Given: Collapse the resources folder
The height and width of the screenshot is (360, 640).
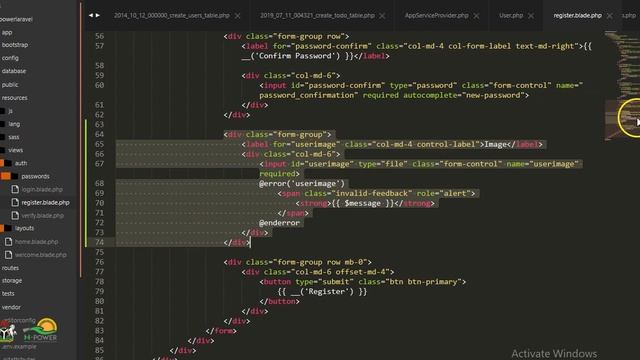Looking at the screenshot, I should tap(14, 98).
